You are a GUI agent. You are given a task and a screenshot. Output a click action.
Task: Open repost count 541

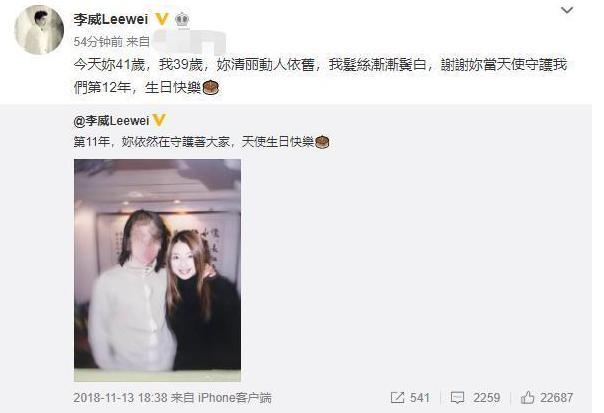coord(419,398)
